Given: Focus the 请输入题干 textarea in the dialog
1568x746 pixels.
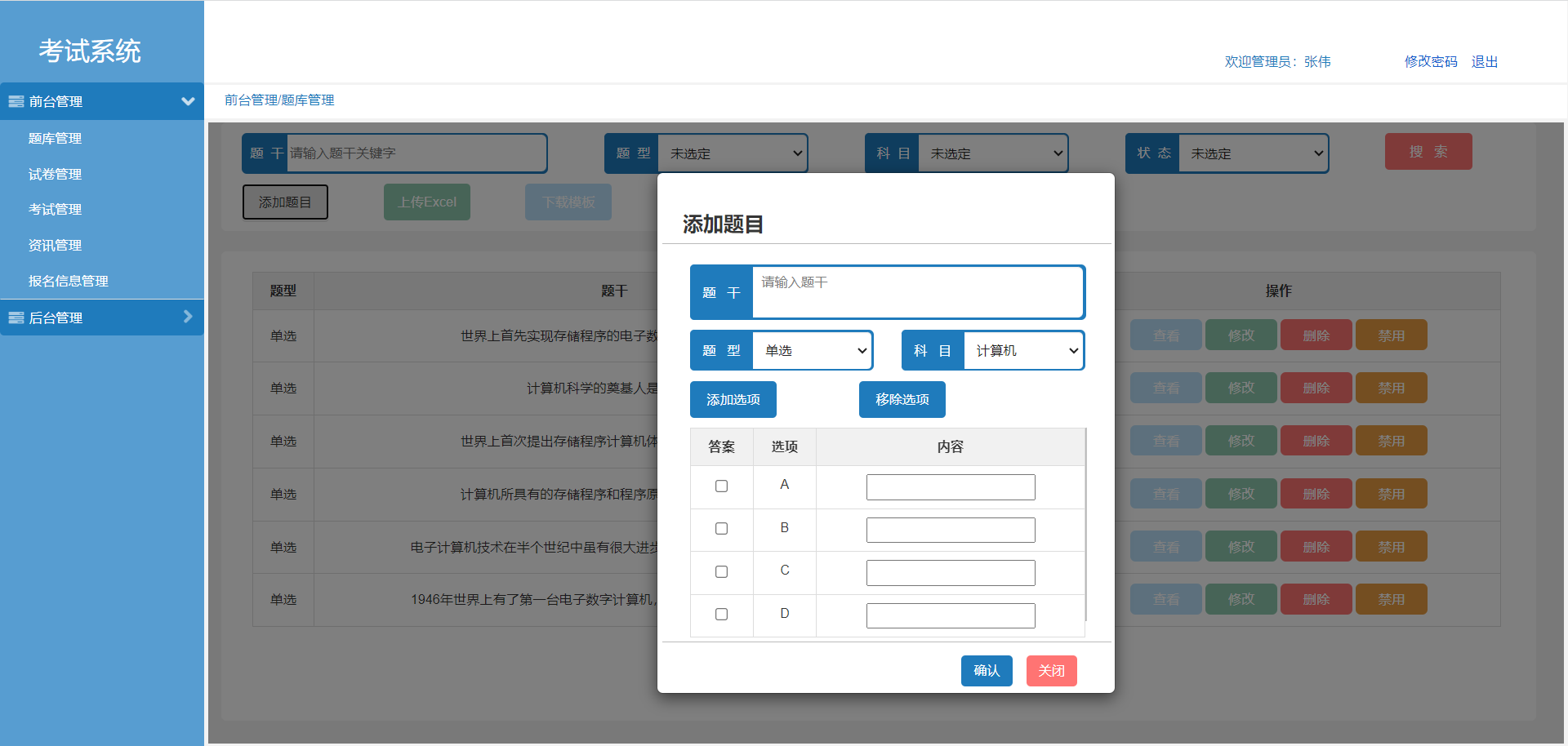Looking at the screenshot, I should point(918,292).
